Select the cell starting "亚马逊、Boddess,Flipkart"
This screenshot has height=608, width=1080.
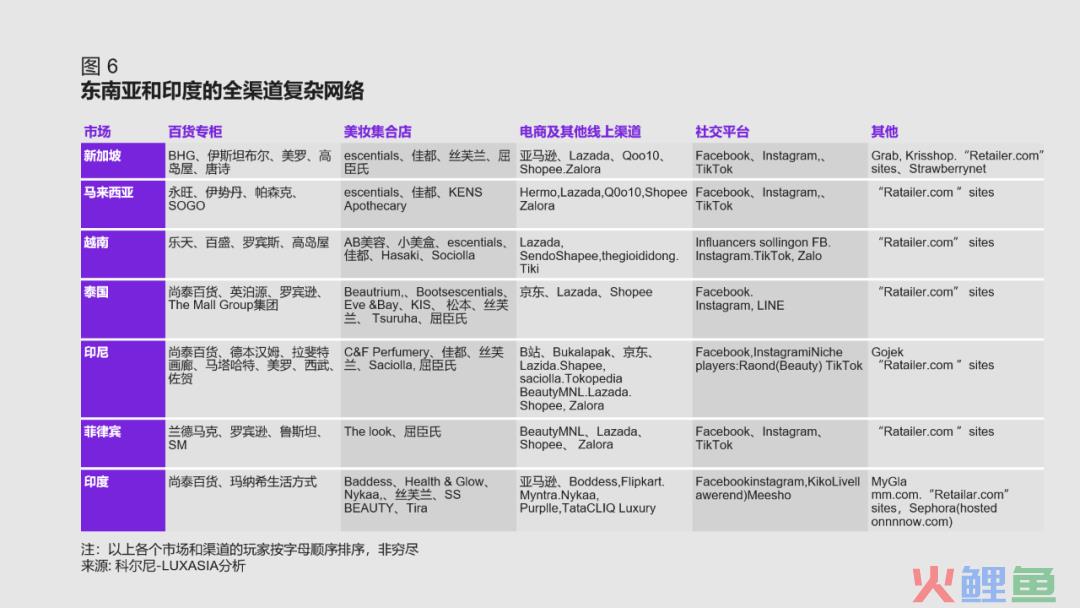604,501
